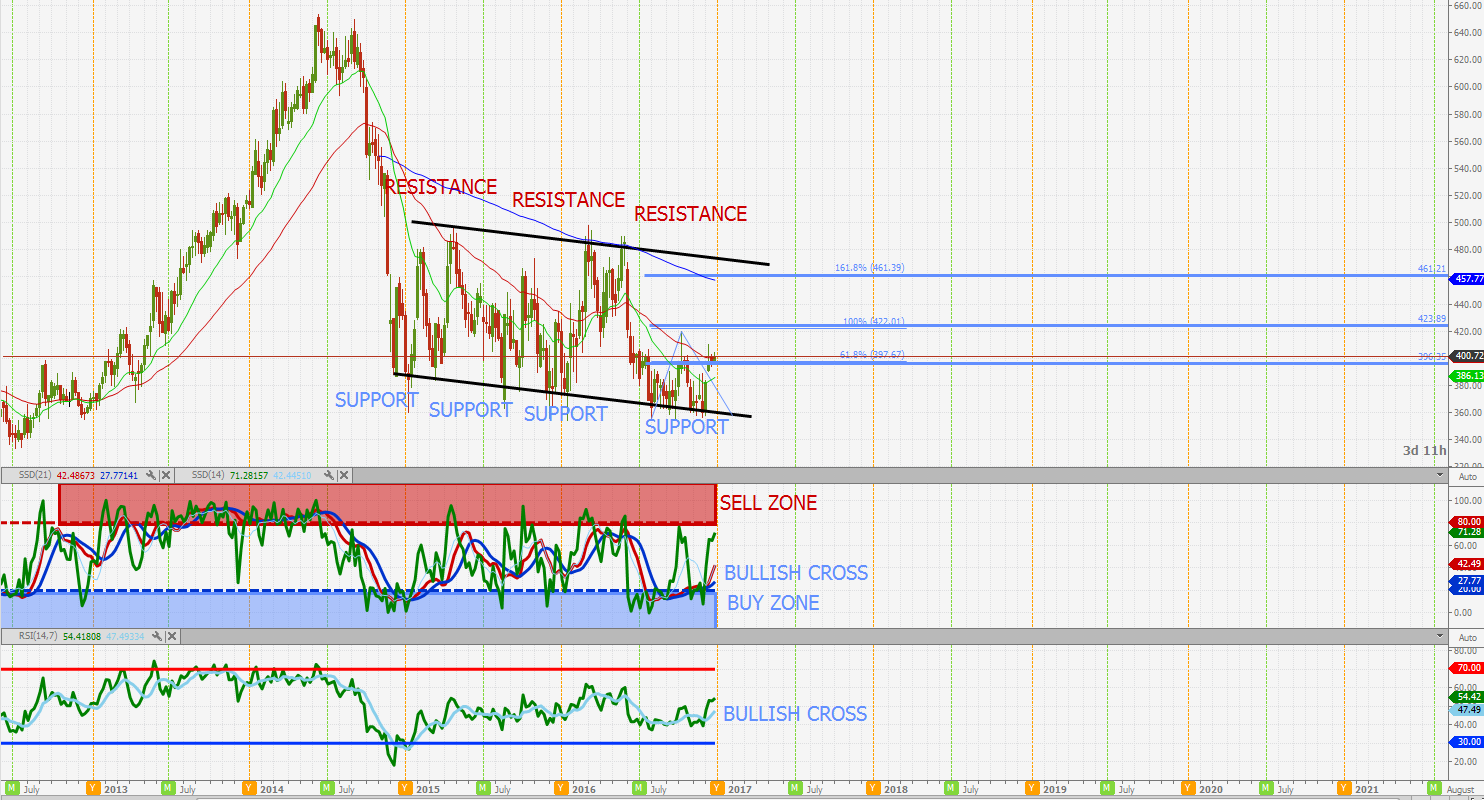Viewport: 1484px width, 800px height.
Task: Click the August label at the bottom right
Action: tap(1460, 789)
